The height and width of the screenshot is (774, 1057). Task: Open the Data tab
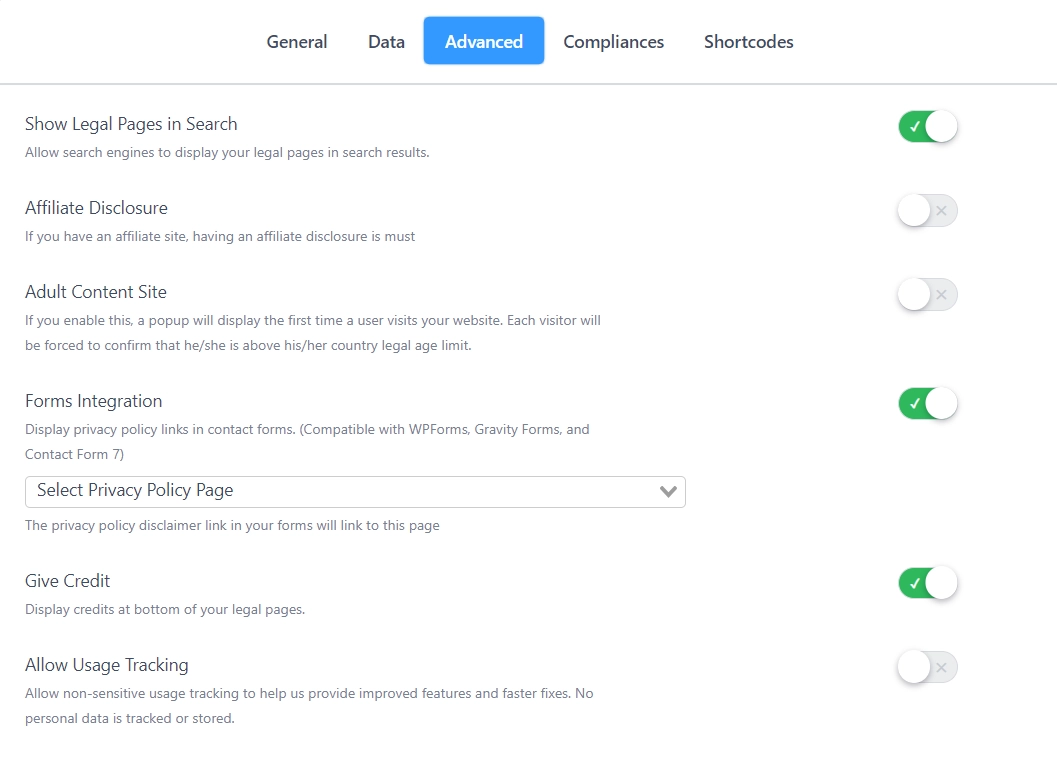point(386,41)
